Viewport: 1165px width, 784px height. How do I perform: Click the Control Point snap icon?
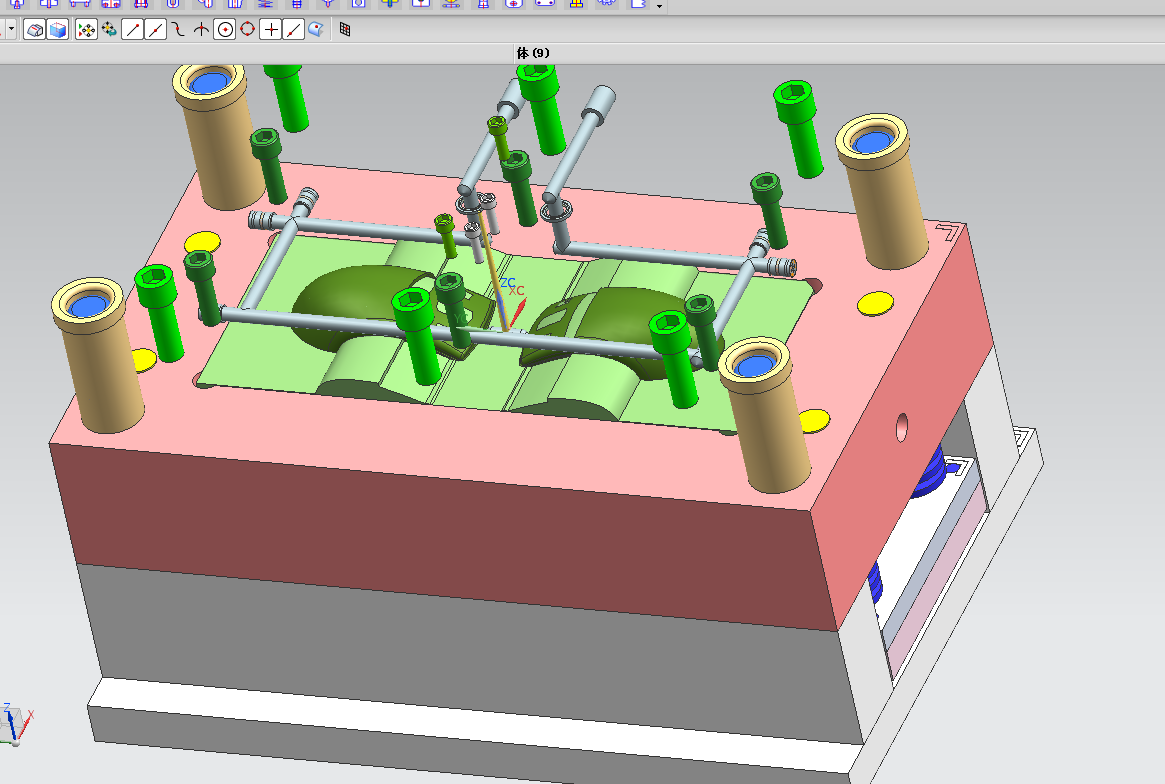178,30
